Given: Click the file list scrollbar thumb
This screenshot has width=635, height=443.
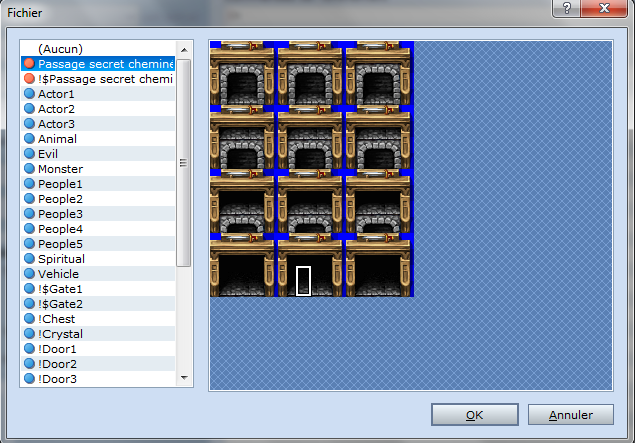Looking at the screenshot, I should coord(184,163).
